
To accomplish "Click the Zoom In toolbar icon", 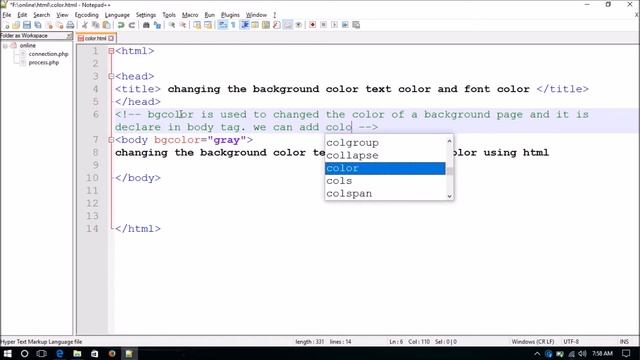I will coord(172,25).
